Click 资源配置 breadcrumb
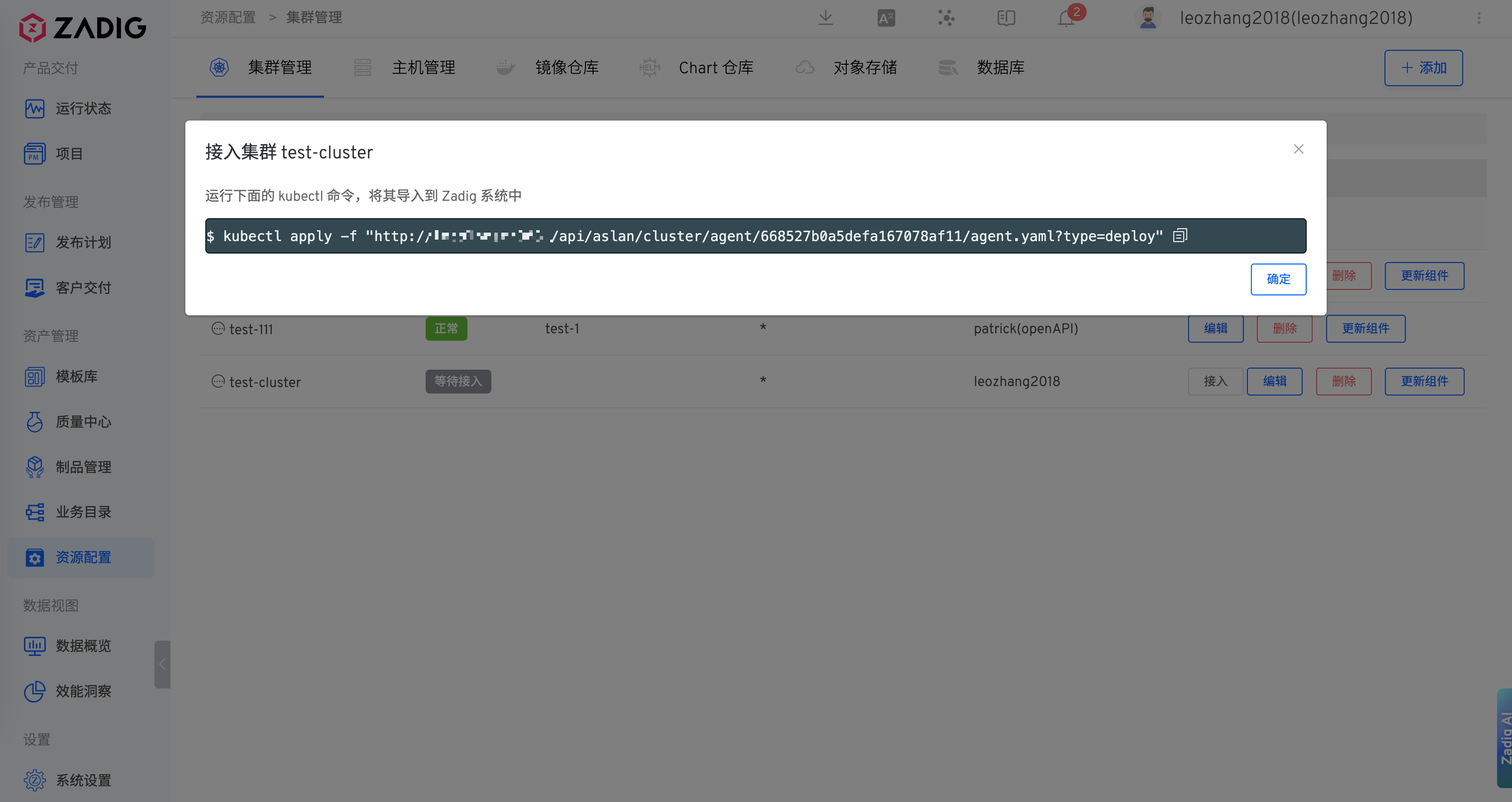The height and width of the screenshot is (802, 1512). tap(228, 17)
